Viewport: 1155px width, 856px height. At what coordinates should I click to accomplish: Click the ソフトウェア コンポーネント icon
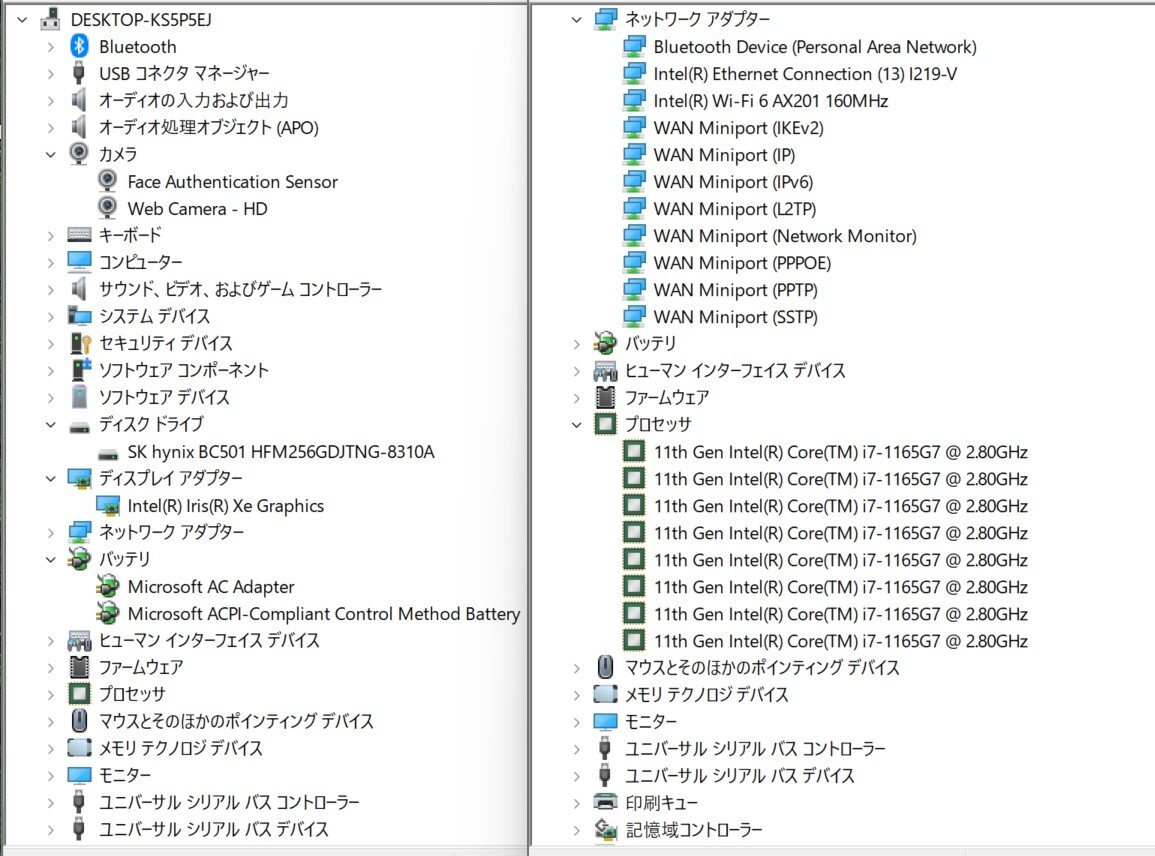[80, 370]
